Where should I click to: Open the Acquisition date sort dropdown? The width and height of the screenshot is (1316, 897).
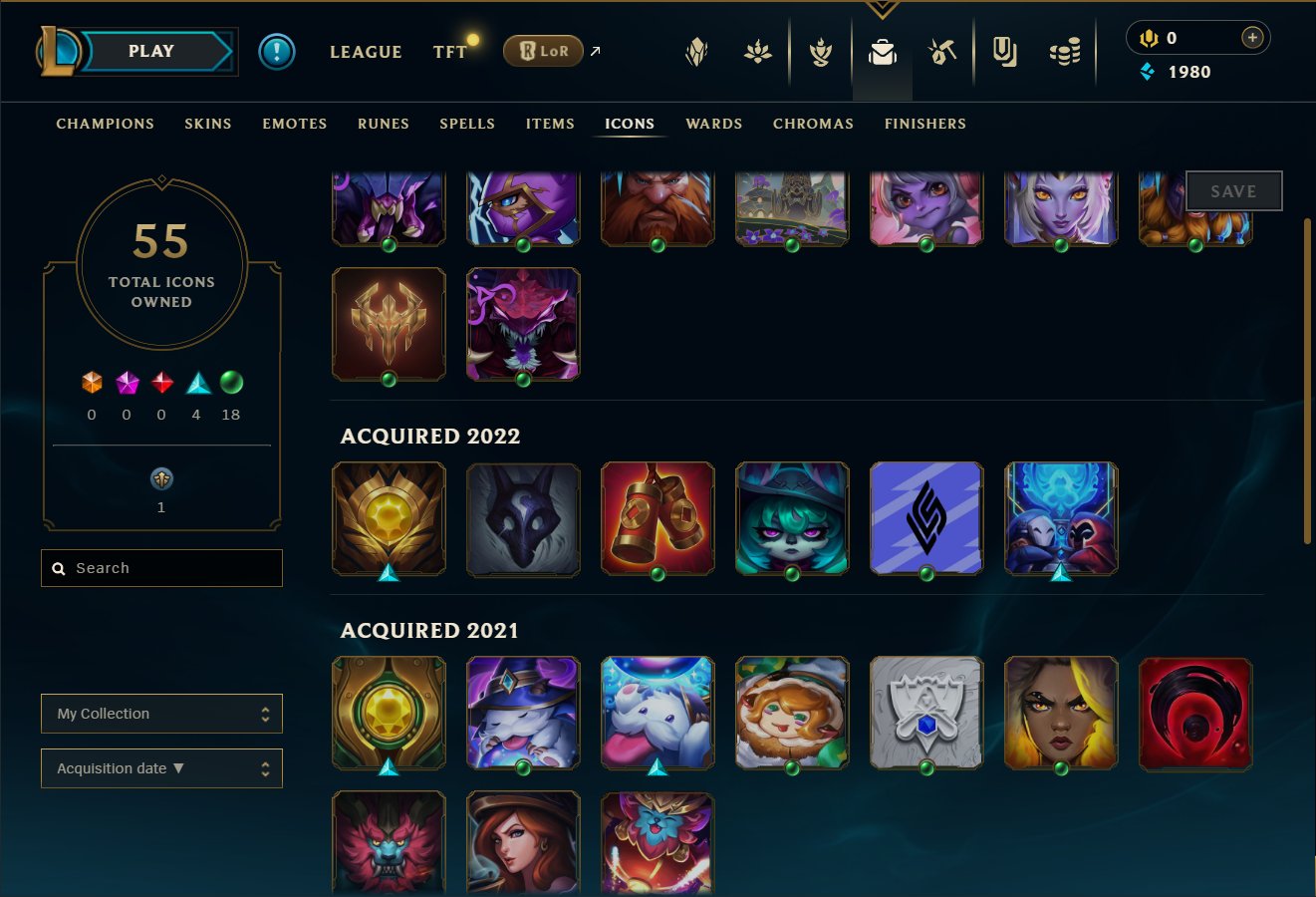coord(161,768)
